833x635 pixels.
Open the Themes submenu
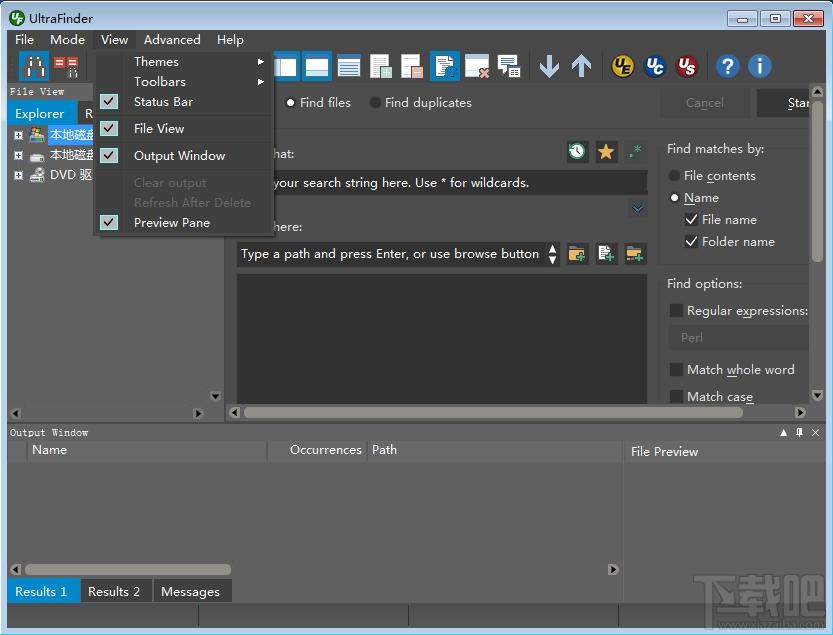(183, 62)
